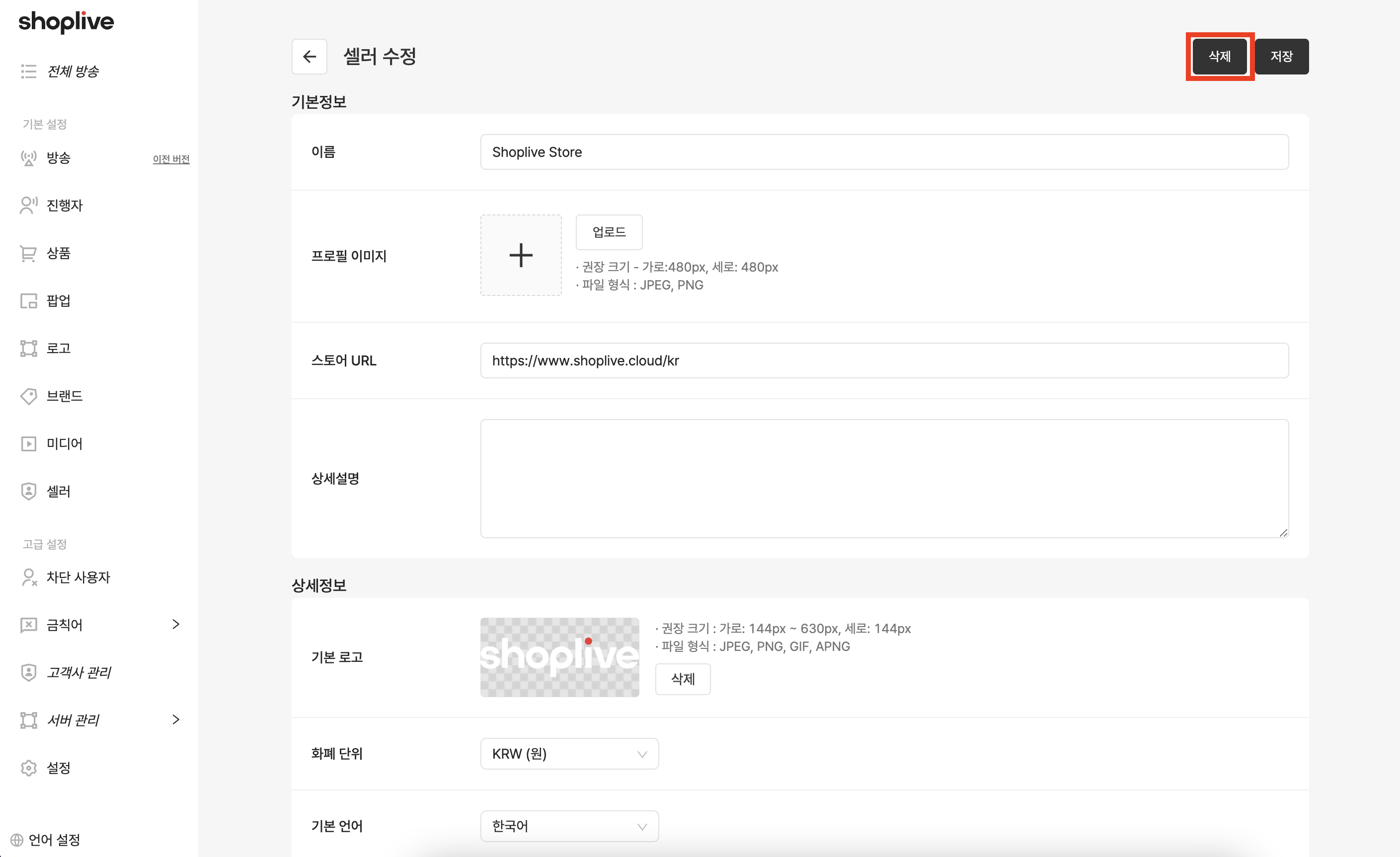This screenshot has width=1400, height=857.
Task: Open the 기본 언어 한국어 dropdown
Action: click(569, 826)
